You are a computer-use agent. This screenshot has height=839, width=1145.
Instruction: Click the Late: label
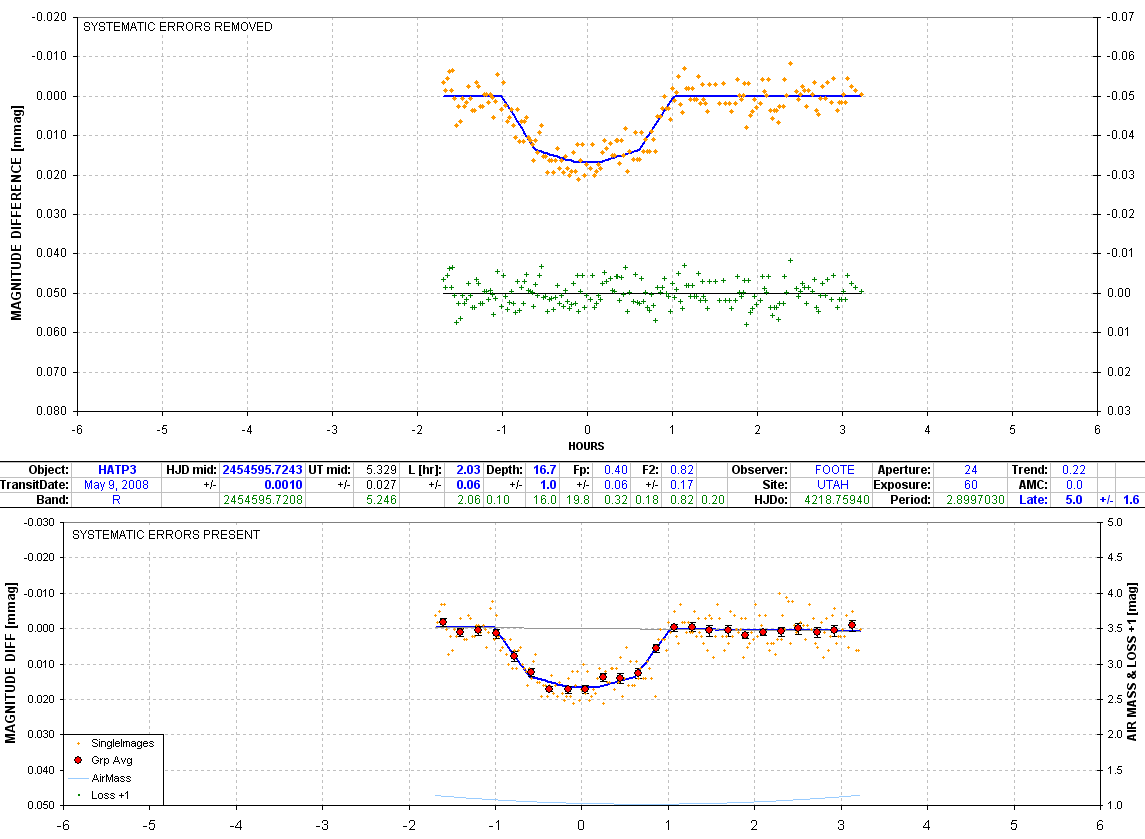(x=1033, y=499)
